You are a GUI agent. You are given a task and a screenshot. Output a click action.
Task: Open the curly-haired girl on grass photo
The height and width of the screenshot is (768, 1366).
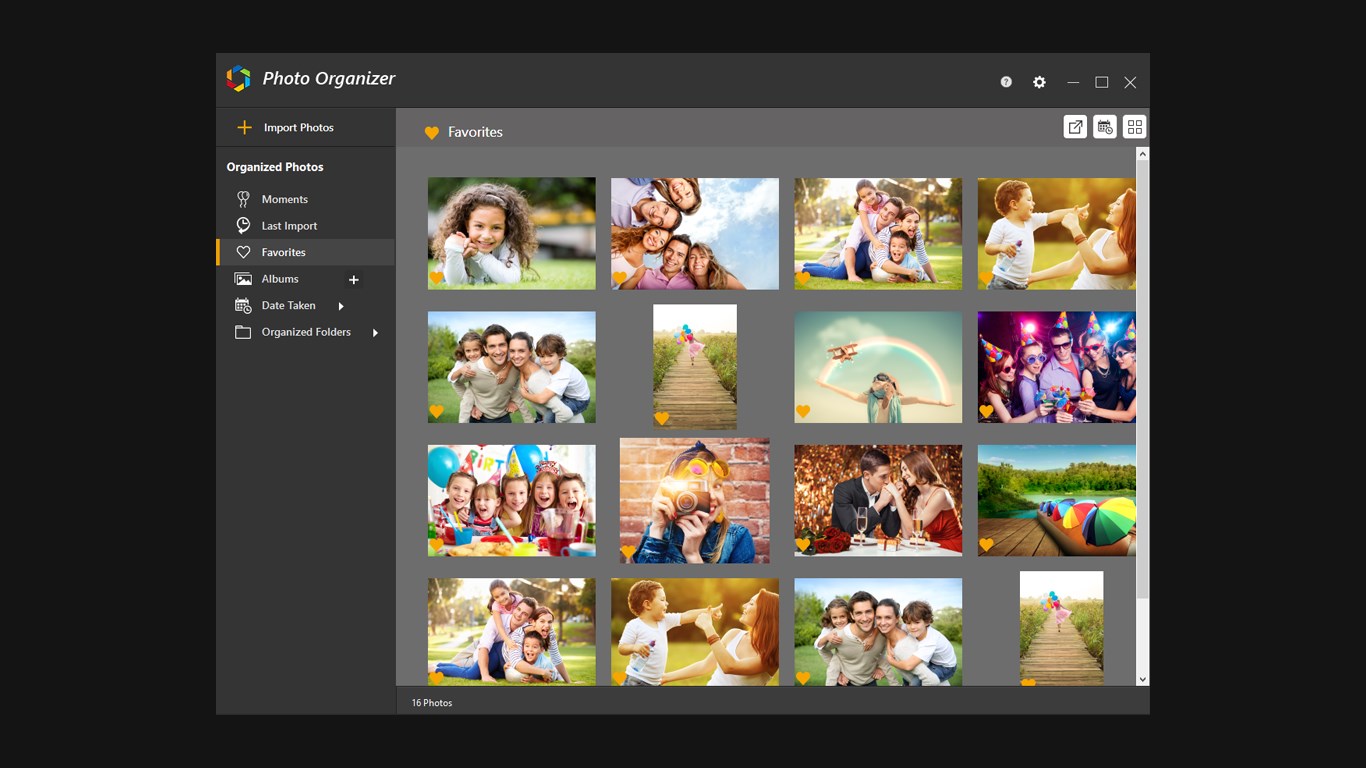click(x=512, y=234)
